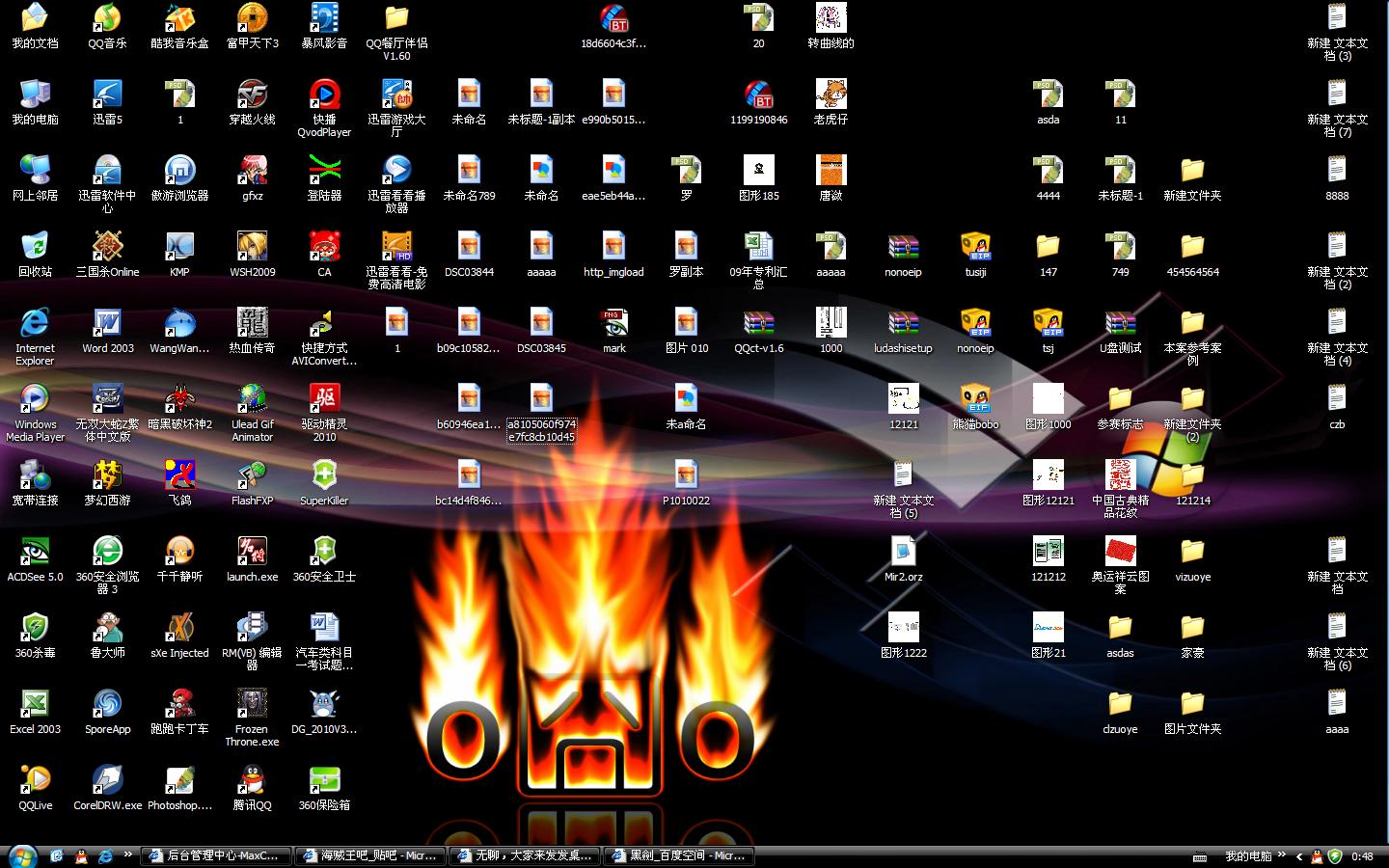
Task: Click the Mir2.orz file icon
Action: click(x=903, y=559)
